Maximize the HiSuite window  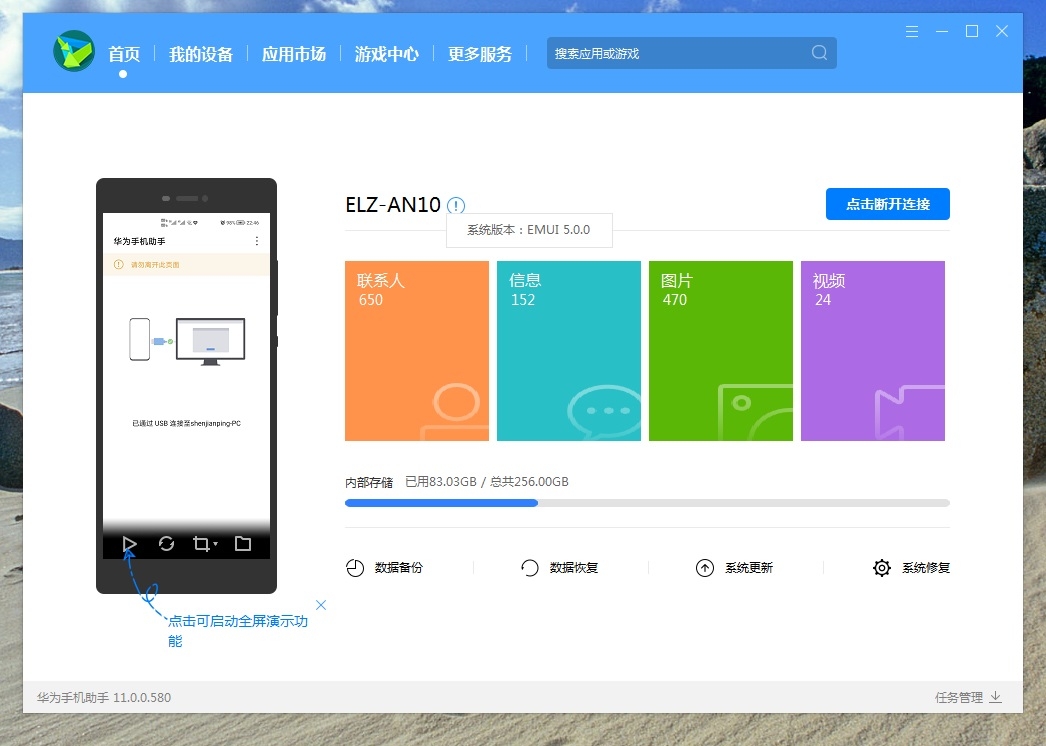(x=972, y=31)
